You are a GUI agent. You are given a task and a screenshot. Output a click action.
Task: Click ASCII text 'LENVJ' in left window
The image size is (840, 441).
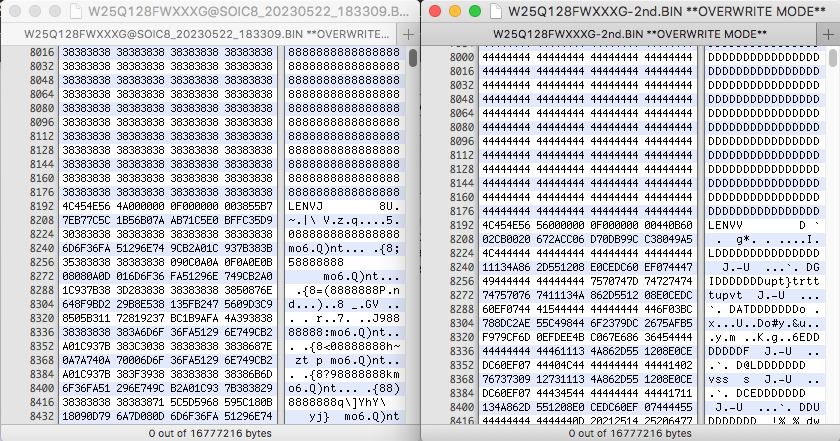(306, 206)
